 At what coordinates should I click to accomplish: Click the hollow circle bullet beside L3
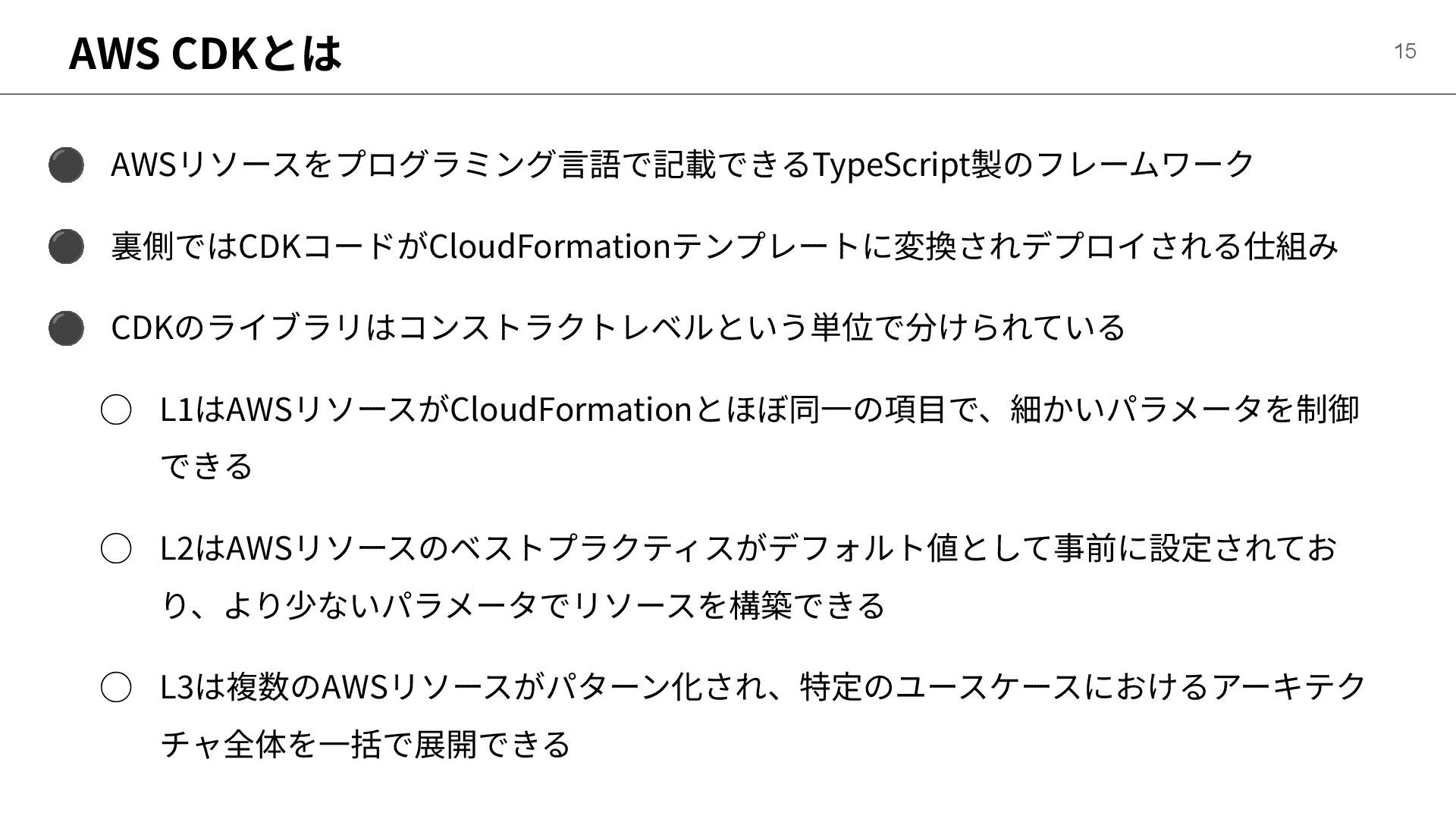pos(116,687)
